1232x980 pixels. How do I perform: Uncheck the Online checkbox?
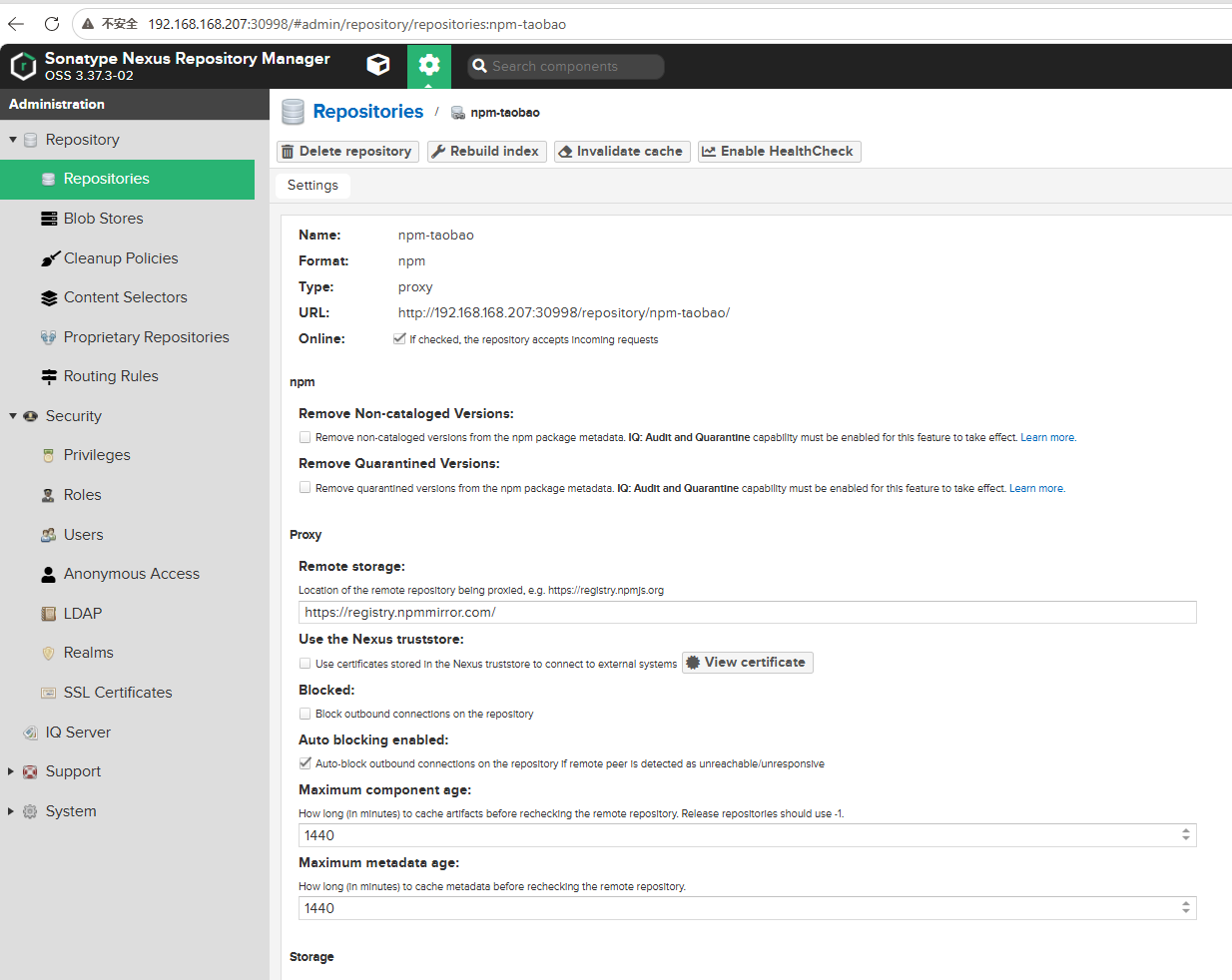point(399,339)
